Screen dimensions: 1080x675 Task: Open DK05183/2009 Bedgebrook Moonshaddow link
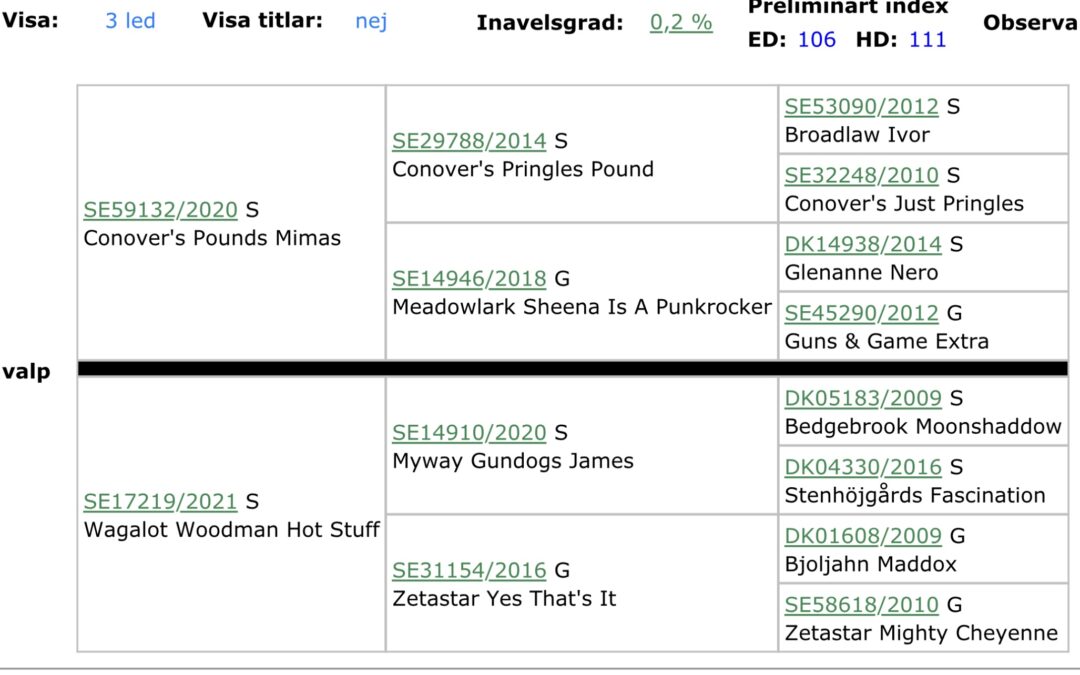(863, 398)
